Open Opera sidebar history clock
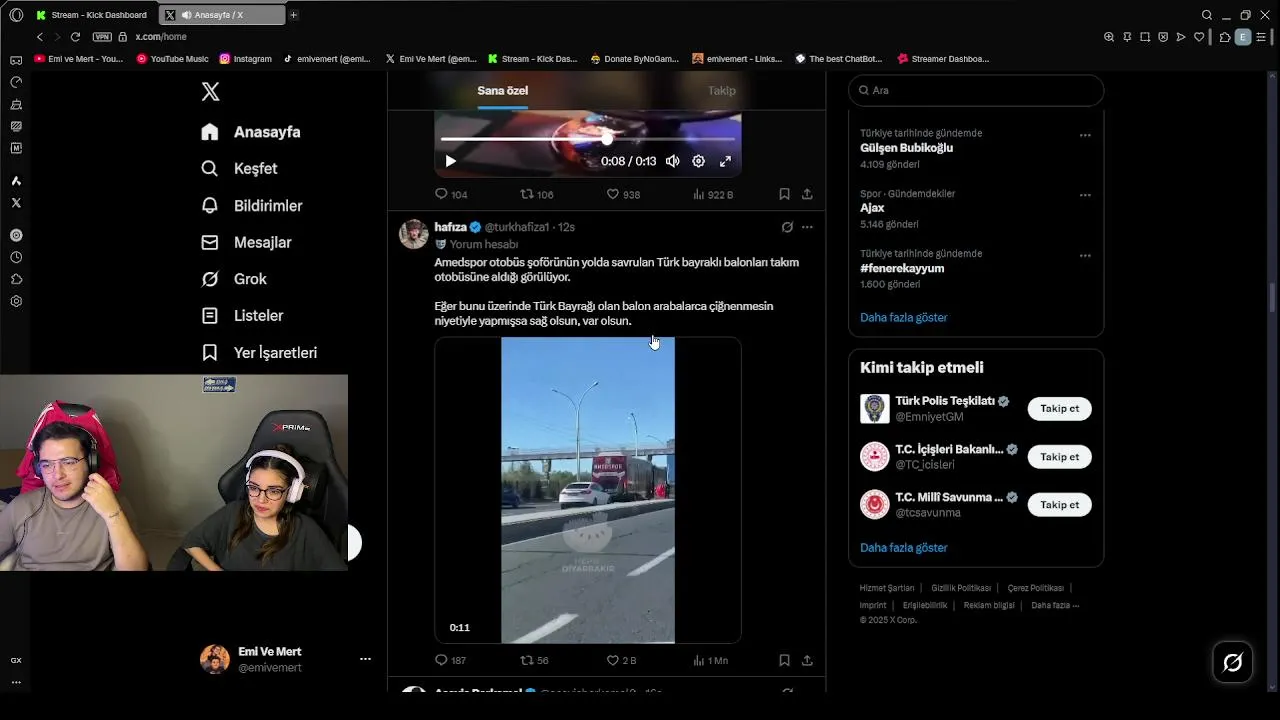The width and height of the screenshot is (1280, 720). [16, 257]
